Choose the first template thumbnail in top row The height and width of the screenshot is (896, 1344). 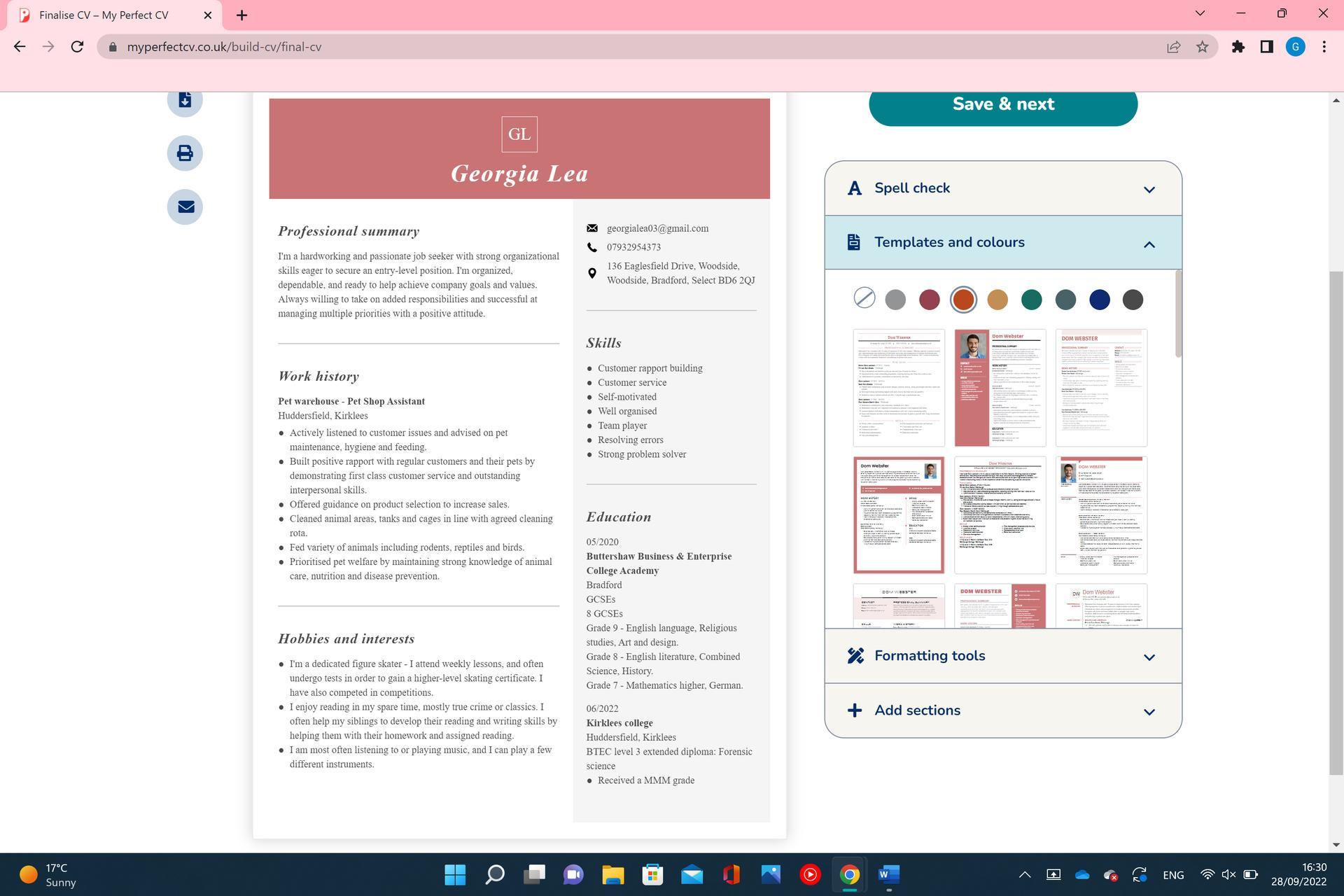click(x=899, y=388)
